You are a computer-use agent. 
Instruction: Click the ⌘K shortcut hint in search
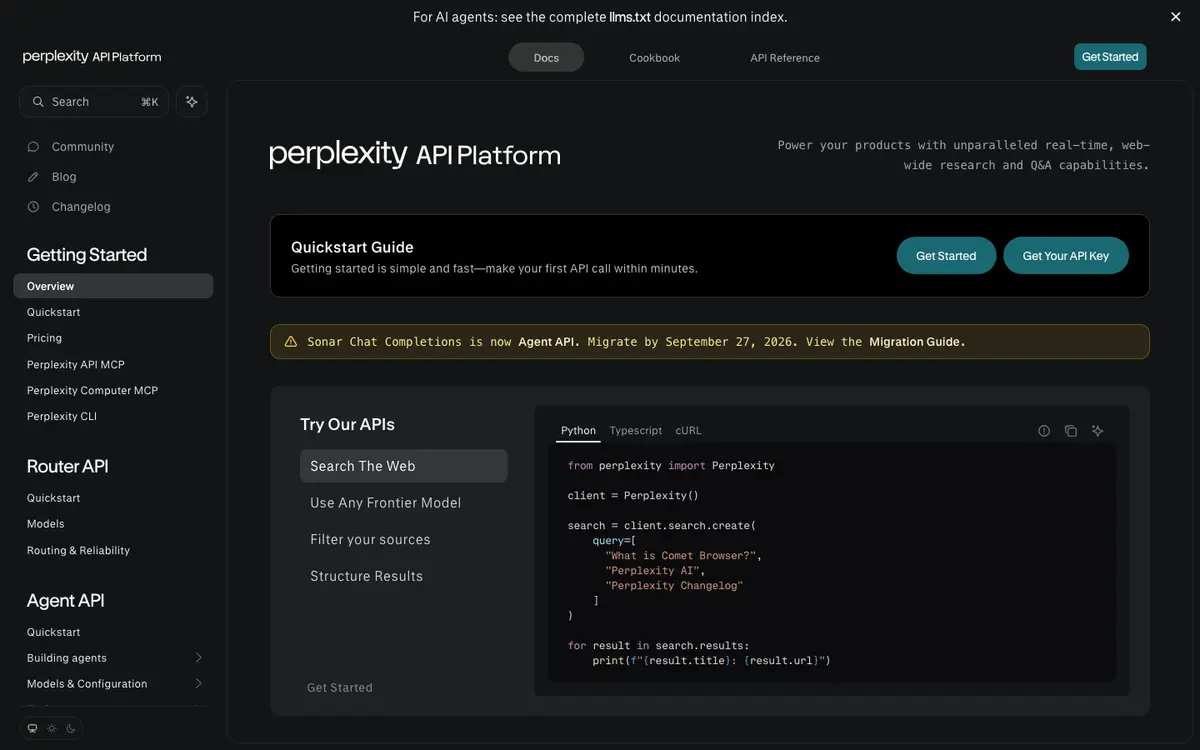(x=149, y=102)
